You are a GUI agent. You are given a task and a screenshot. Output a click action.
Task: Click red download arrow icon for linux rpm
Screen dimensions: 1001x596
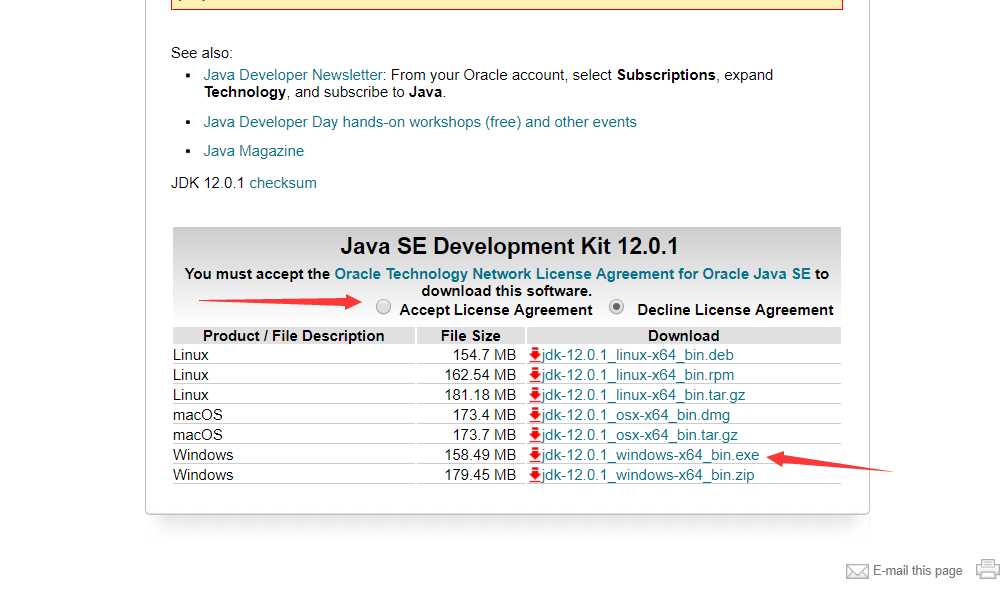535,375
